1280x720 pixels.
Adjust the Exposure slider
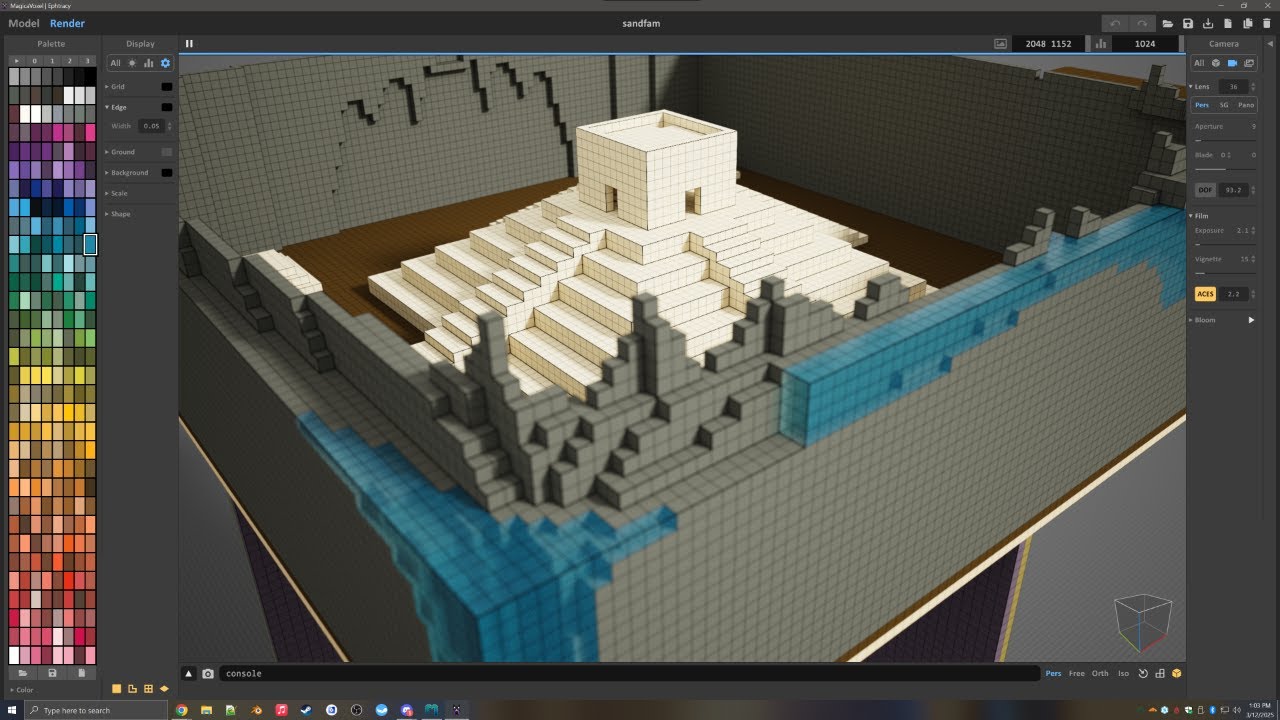coord(1225,244)
